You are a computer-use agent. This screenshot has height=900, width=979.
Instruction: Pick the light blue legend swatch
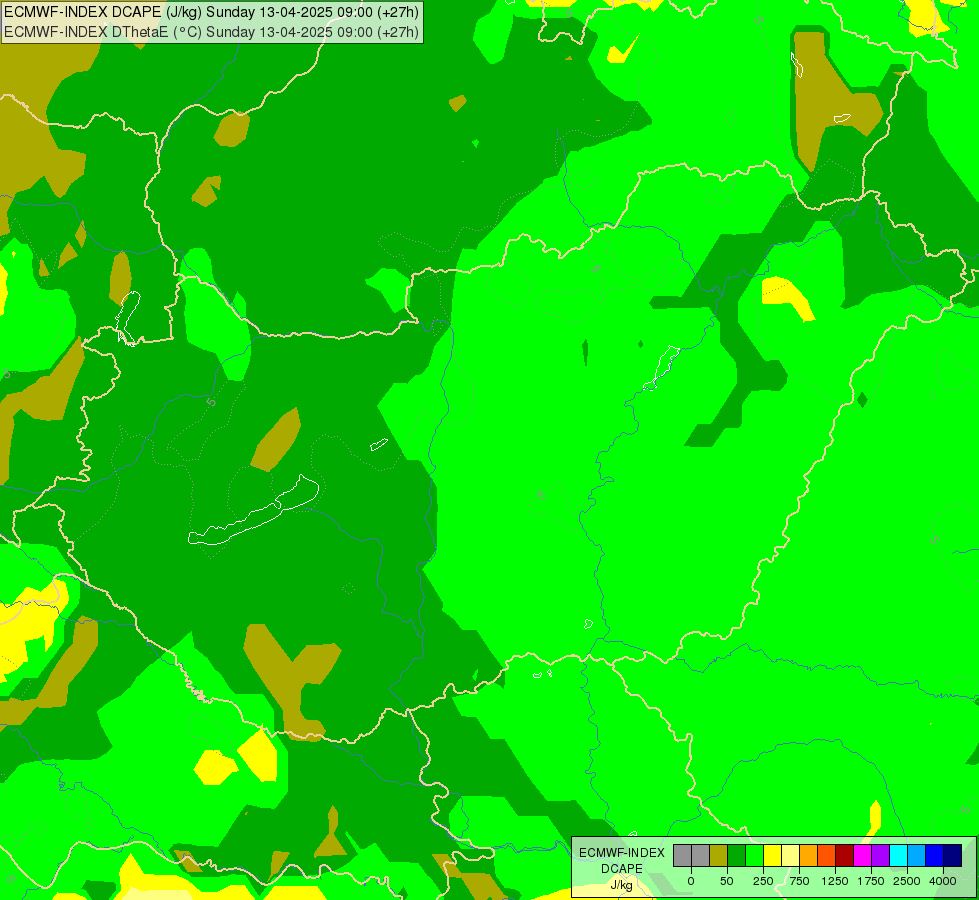pos(917,856)
